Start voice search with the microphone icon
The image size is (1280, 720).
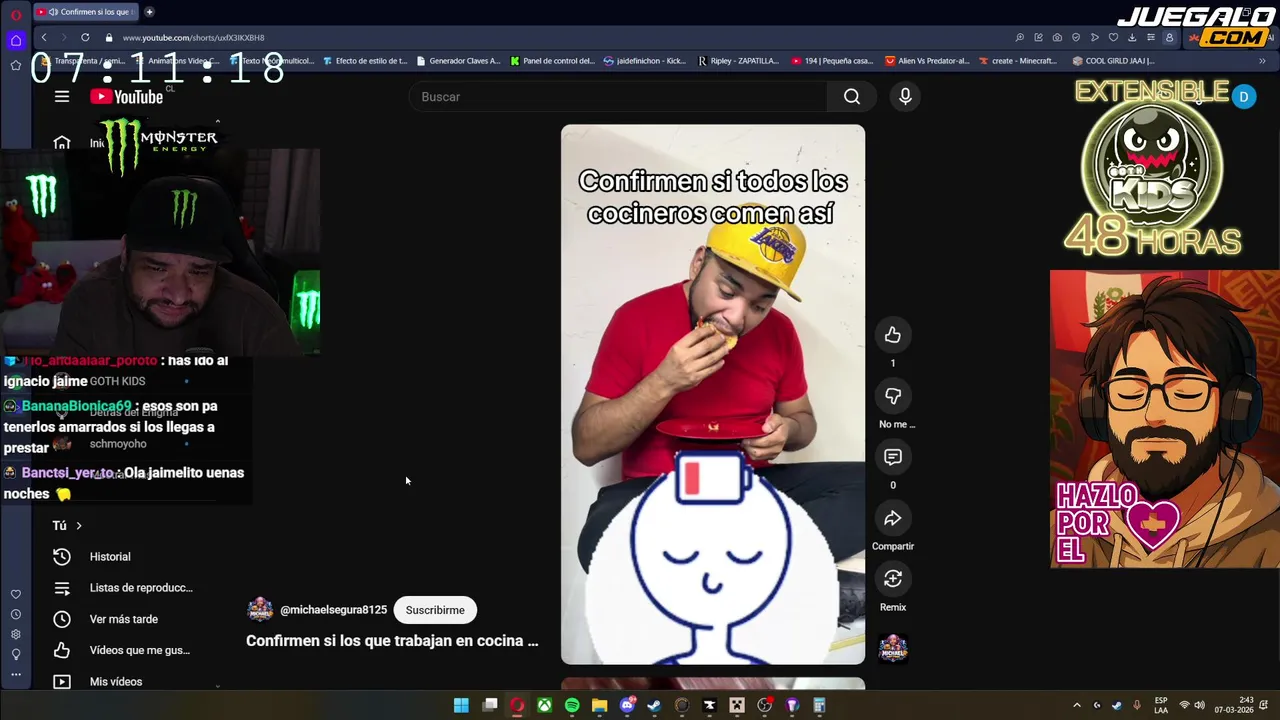[x=905, y=97]
